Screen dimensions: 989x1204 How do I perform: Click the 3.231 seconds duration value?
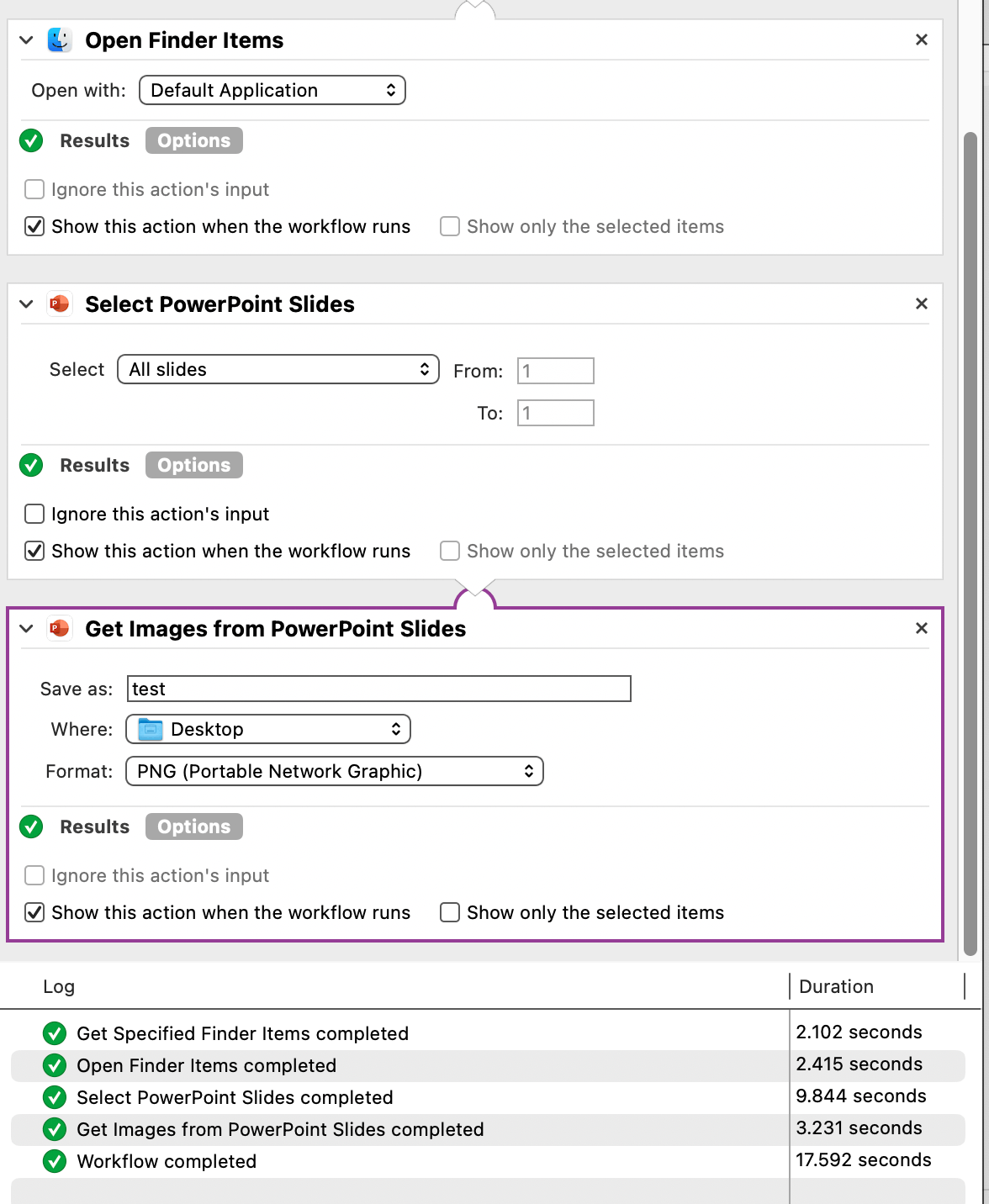coord(859,1127)
